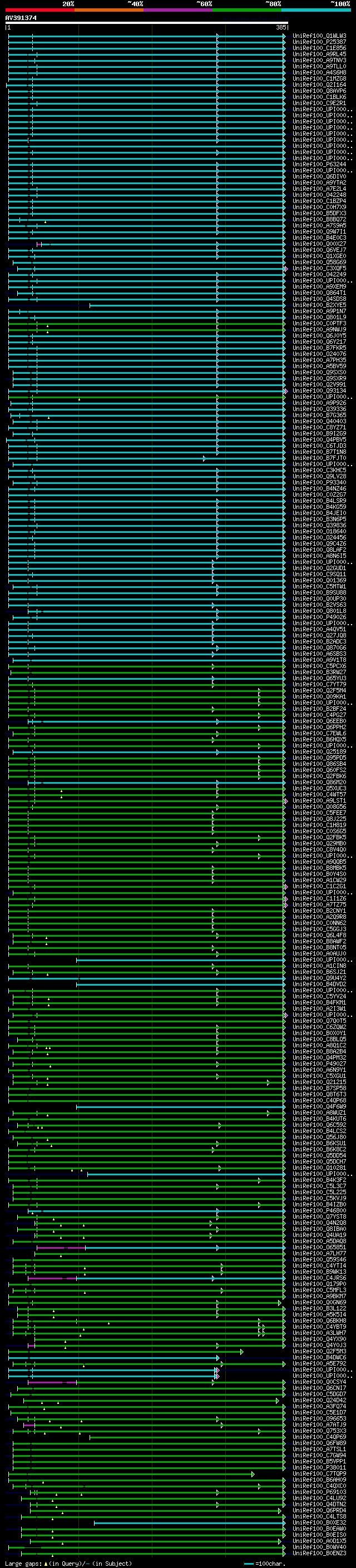Select the UniRef100_P49026 hit label
356x1568 pixels.
[319, 617]
